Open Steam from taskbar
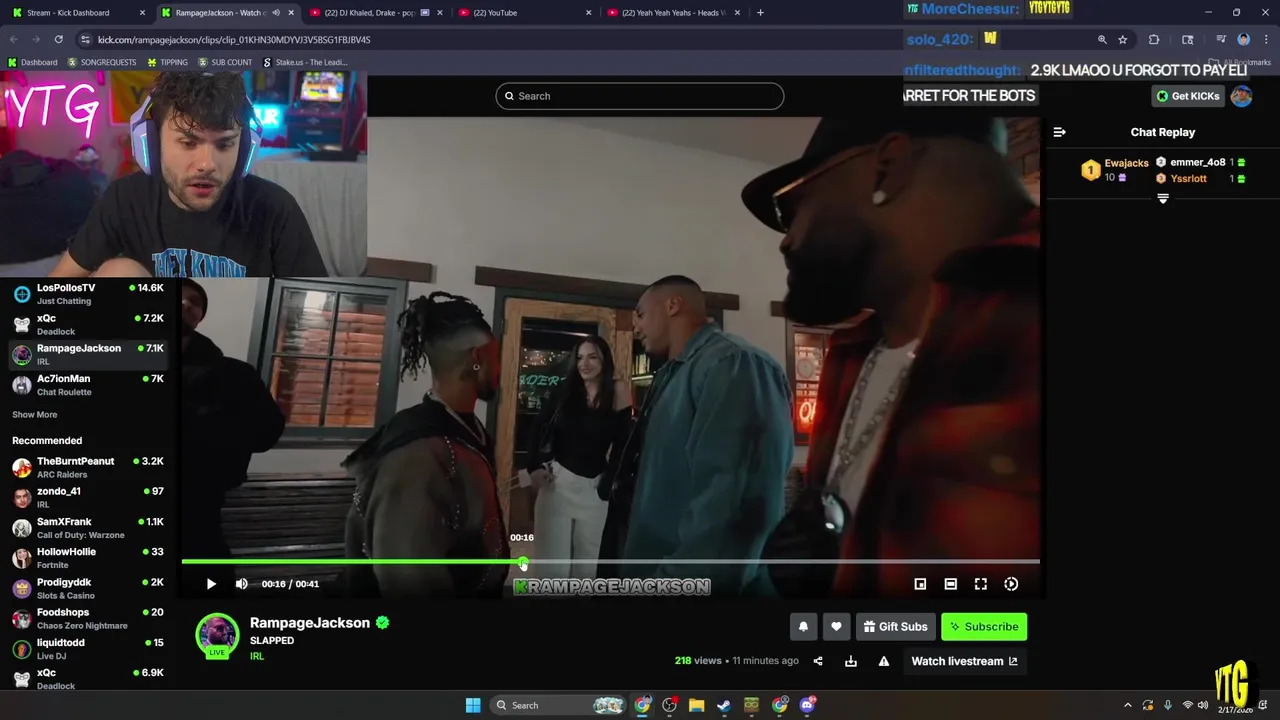Screen dimensions: 1280x720 [724, 705]
